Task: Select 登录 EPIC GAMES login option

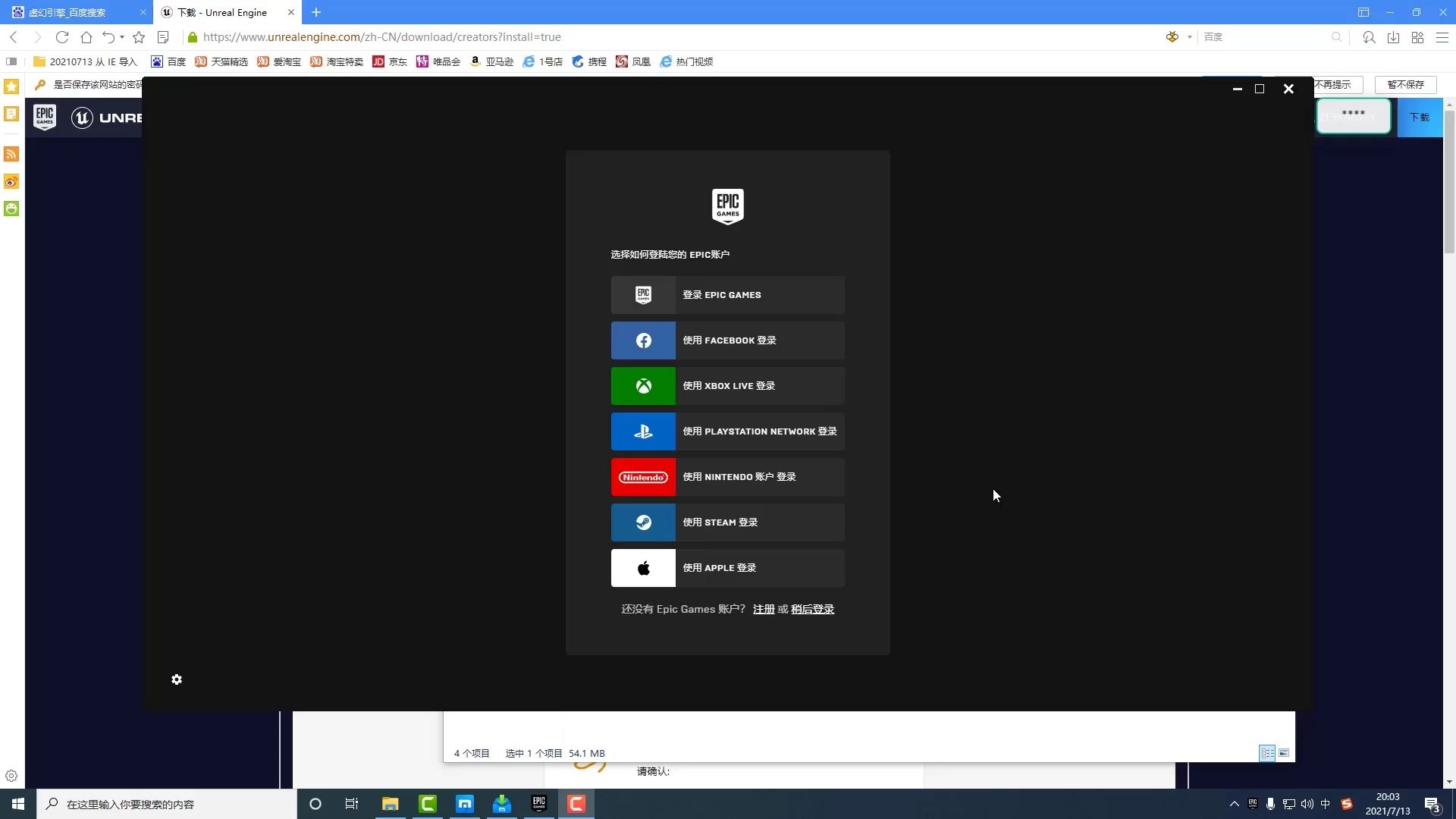Action: click(726, 295)
